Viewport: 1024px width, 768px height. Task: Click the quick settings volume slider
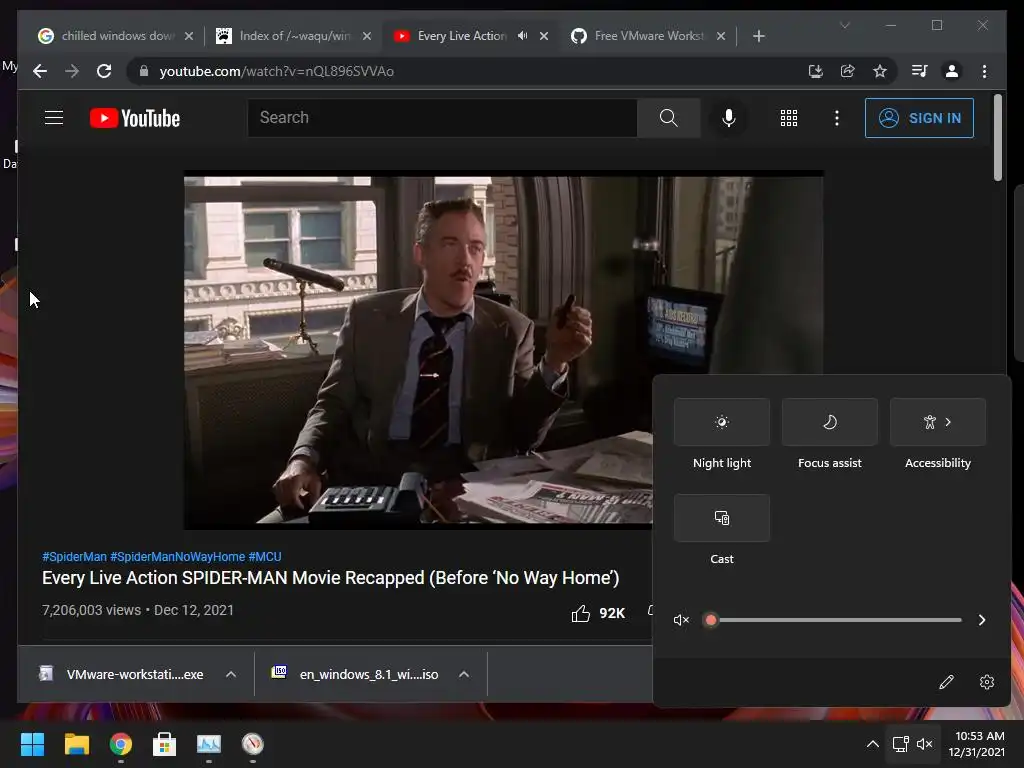tap(834, 620)
